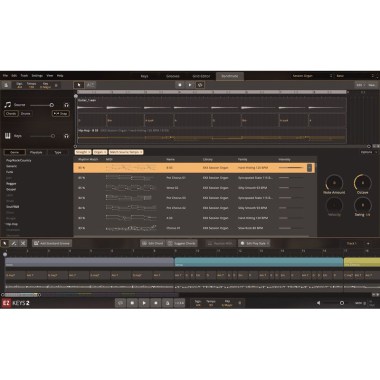Image resolution: width=380 pixels, height=380 pixels.
Task: Click the Edit Chord button
Action: point(153,243)
